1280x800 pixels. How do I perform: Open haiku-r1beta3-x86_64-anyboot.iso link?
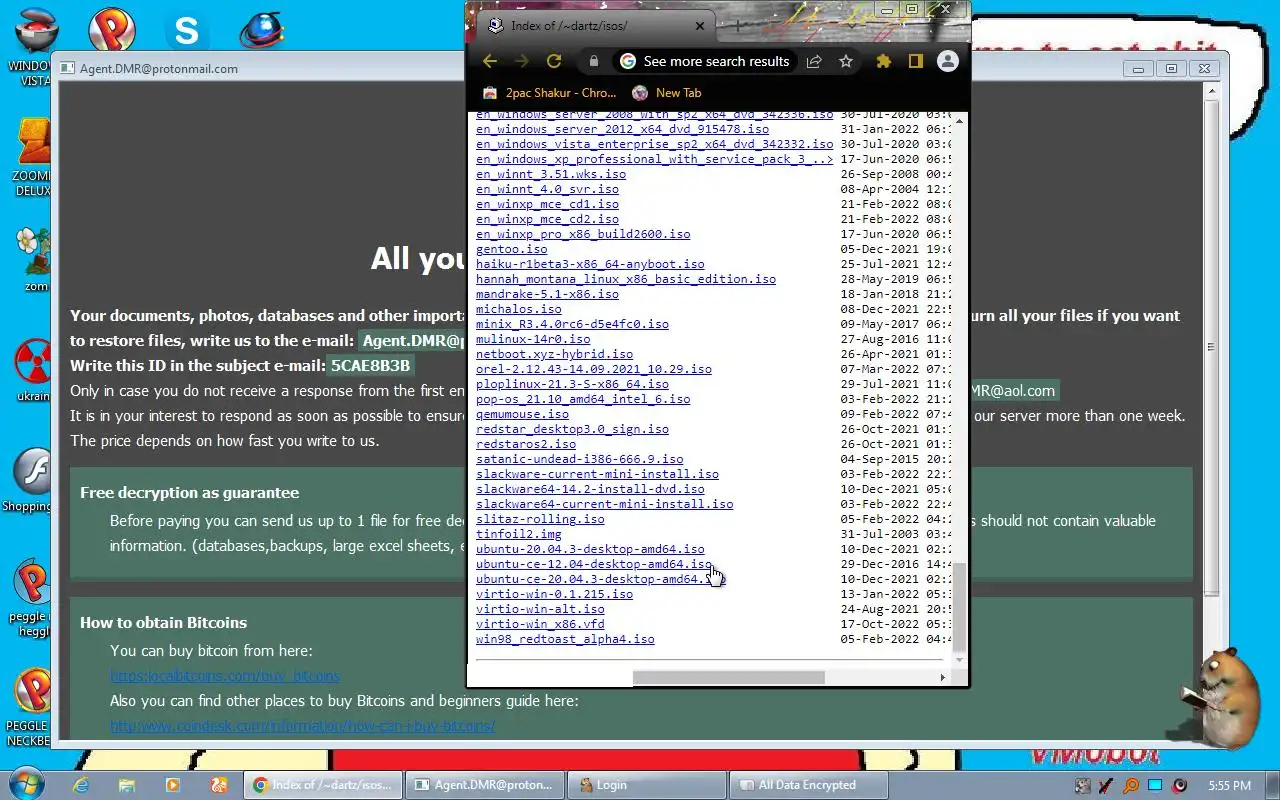590,264
